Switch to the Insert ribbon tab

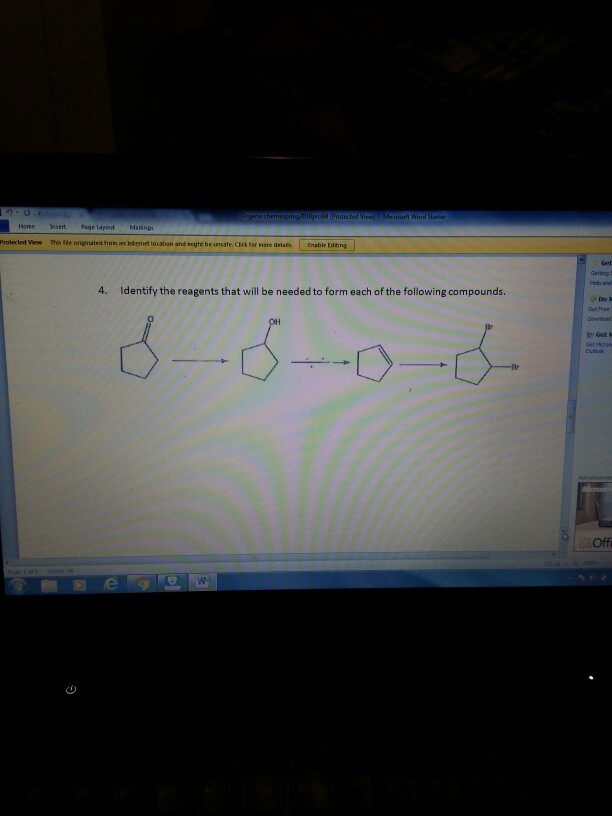coord(58,226)
